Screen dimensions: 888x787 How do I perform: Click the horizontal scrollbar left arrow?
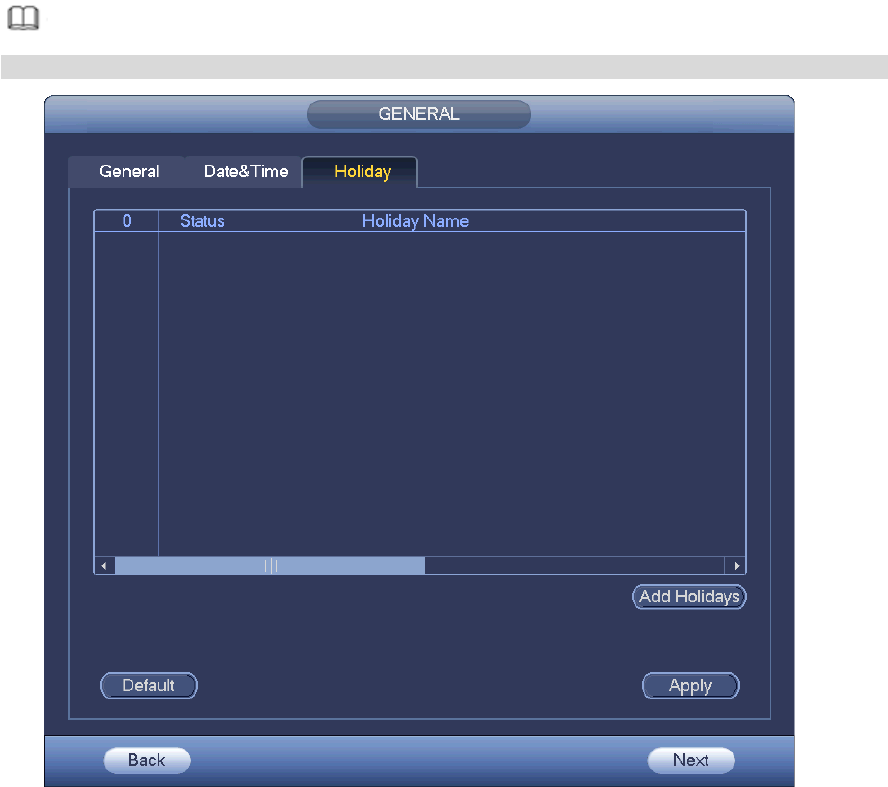click(x=104, y=566)
